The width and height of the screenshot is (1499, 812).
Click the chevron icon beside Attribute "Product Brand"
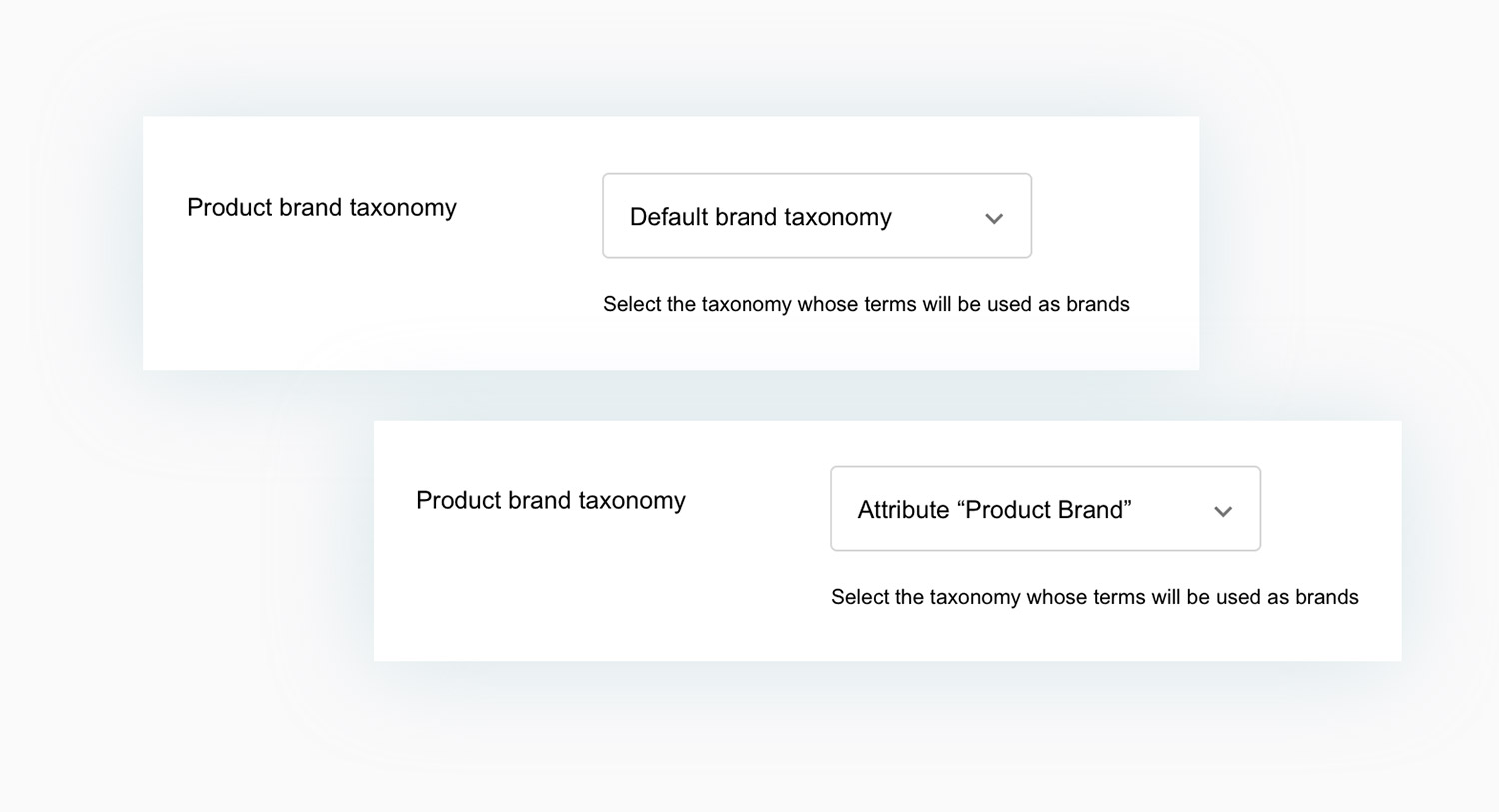(x=1223, y=510)
